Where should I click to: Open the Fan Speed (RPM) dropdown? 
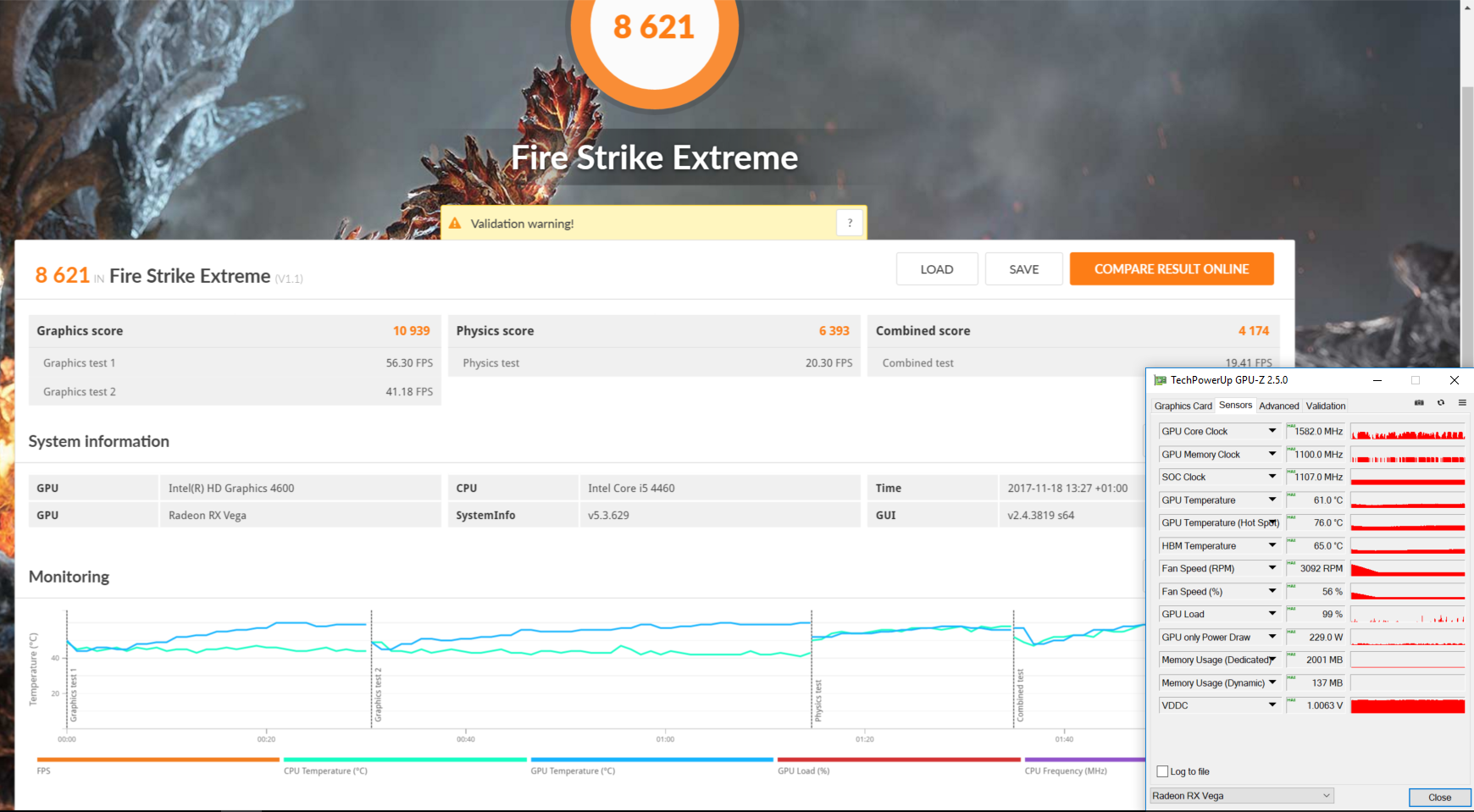(1272, 568)
